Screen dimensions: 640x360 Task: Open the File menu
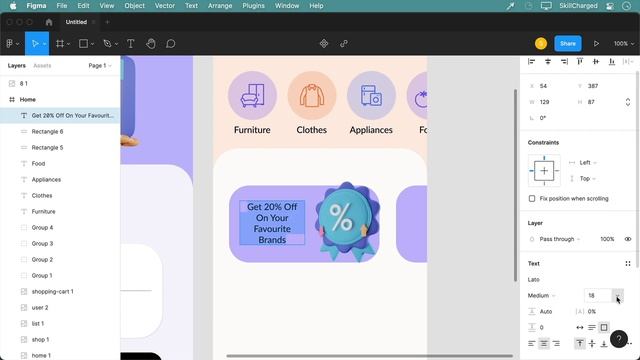pyautogui.click(x=62, y=6)
